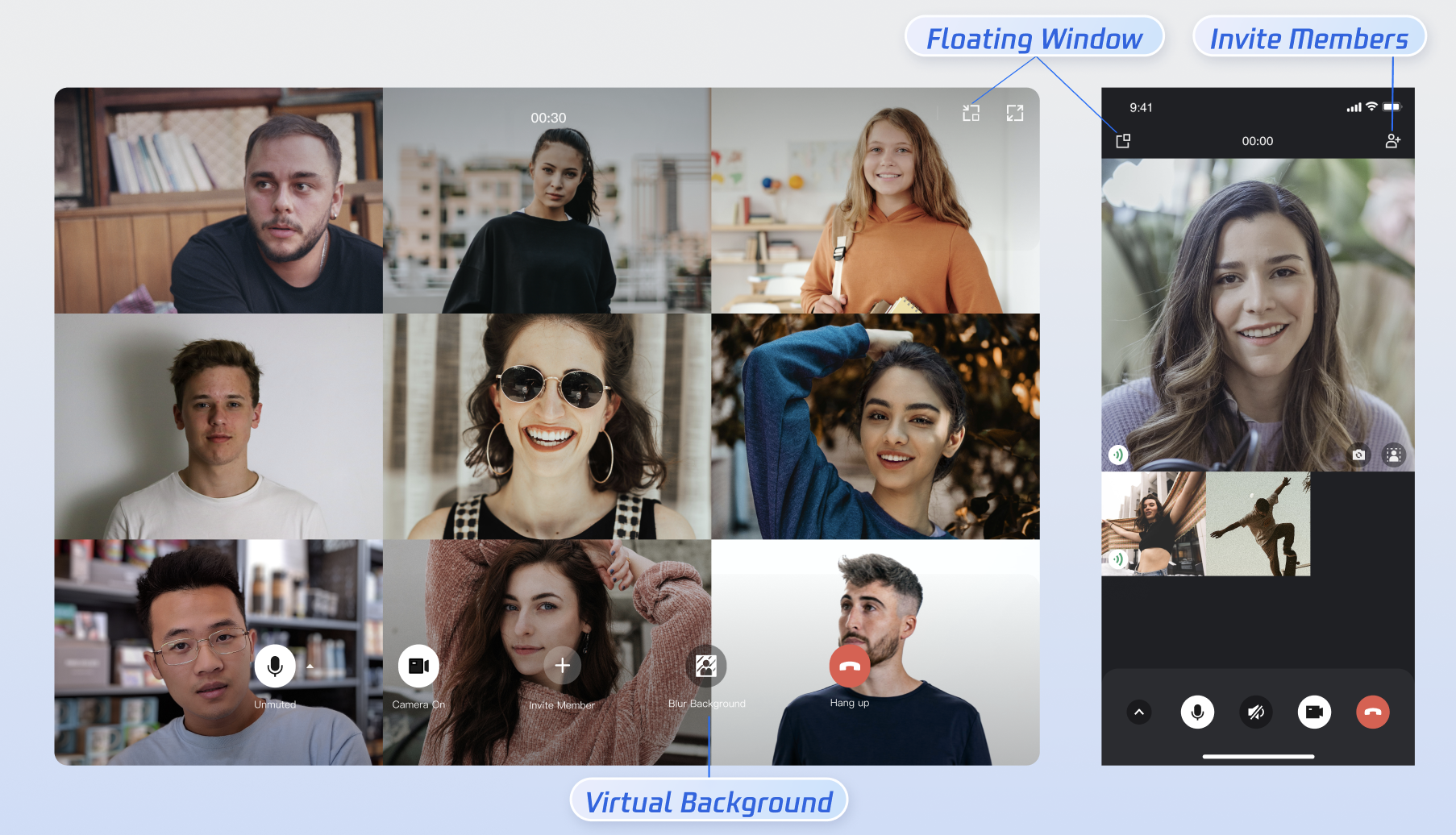Tap mobile virtual background portrait icon
The width and height of the screenshot is (1456, 835).
[x=1393, y=455]
